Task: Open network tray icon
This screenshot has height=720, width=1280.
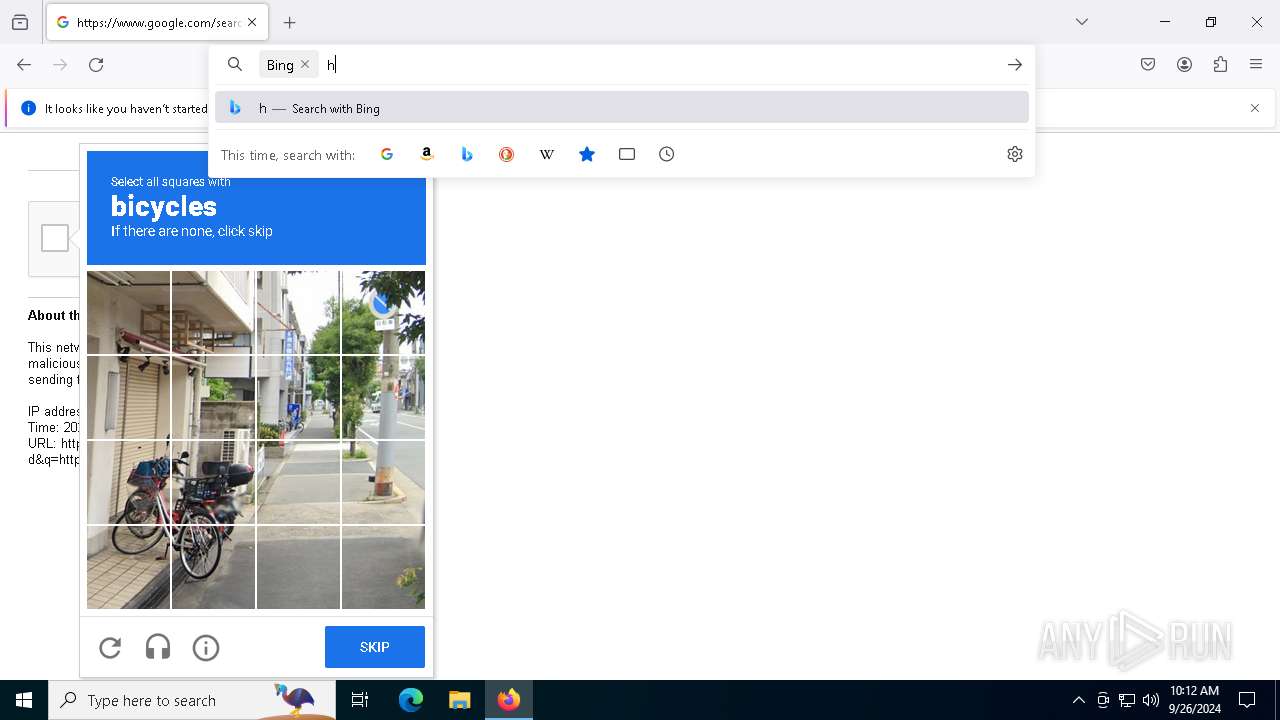Action: [1127, 700]
